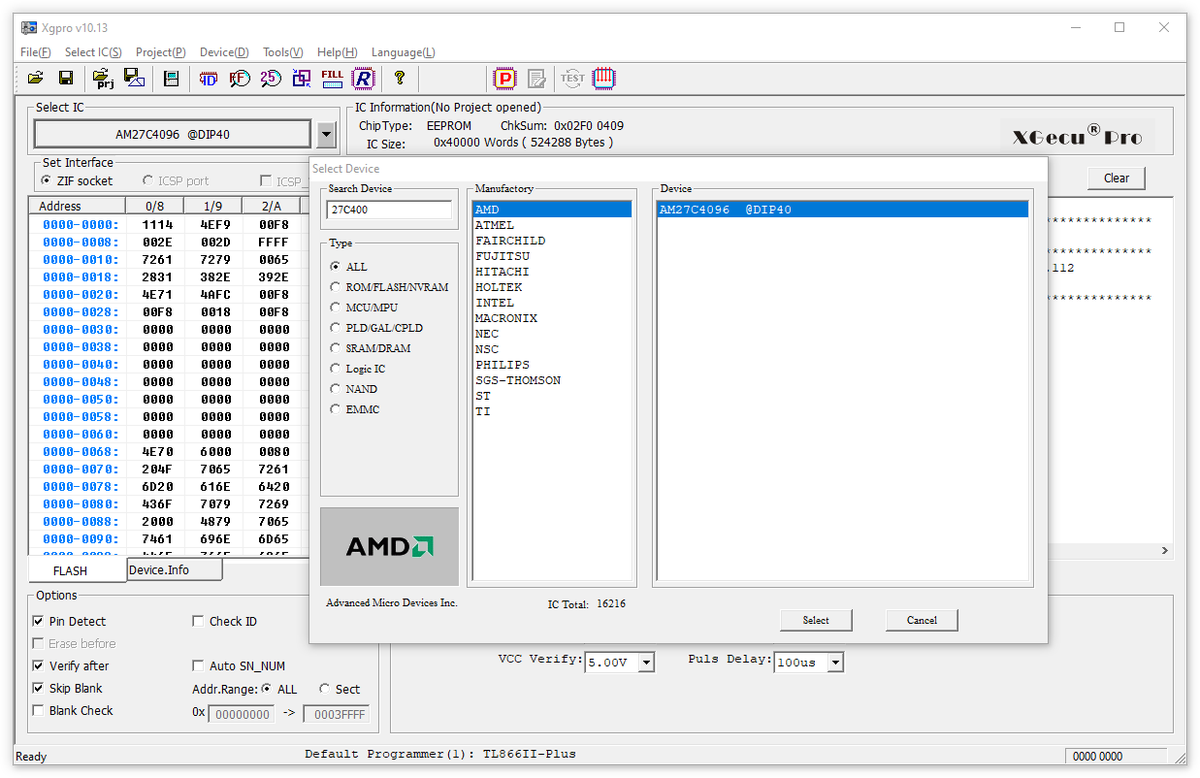Choose the NAND type radio option
Image resolution: width=1200 pixels, height=778 pixels.
(337, 389)
